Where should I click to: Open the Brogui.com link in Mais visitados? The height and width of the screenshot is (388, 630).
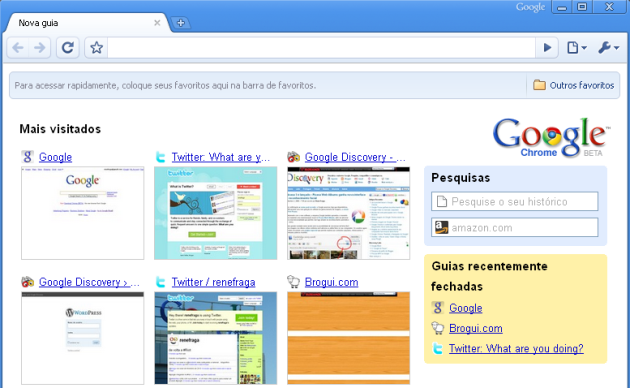[x=331, y=282]
